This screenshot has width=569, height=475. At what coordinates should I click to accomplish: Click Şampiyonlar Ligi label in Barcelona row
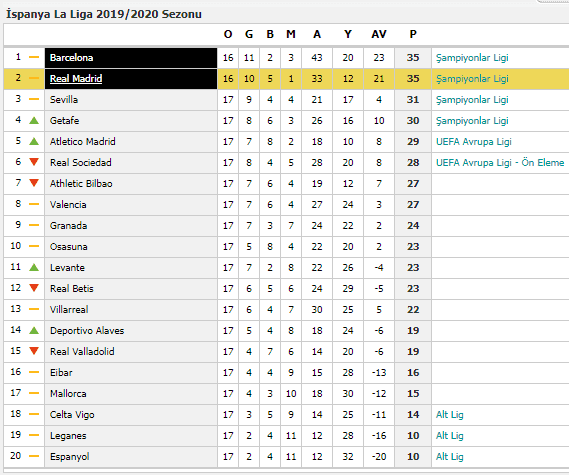(472, 58)
